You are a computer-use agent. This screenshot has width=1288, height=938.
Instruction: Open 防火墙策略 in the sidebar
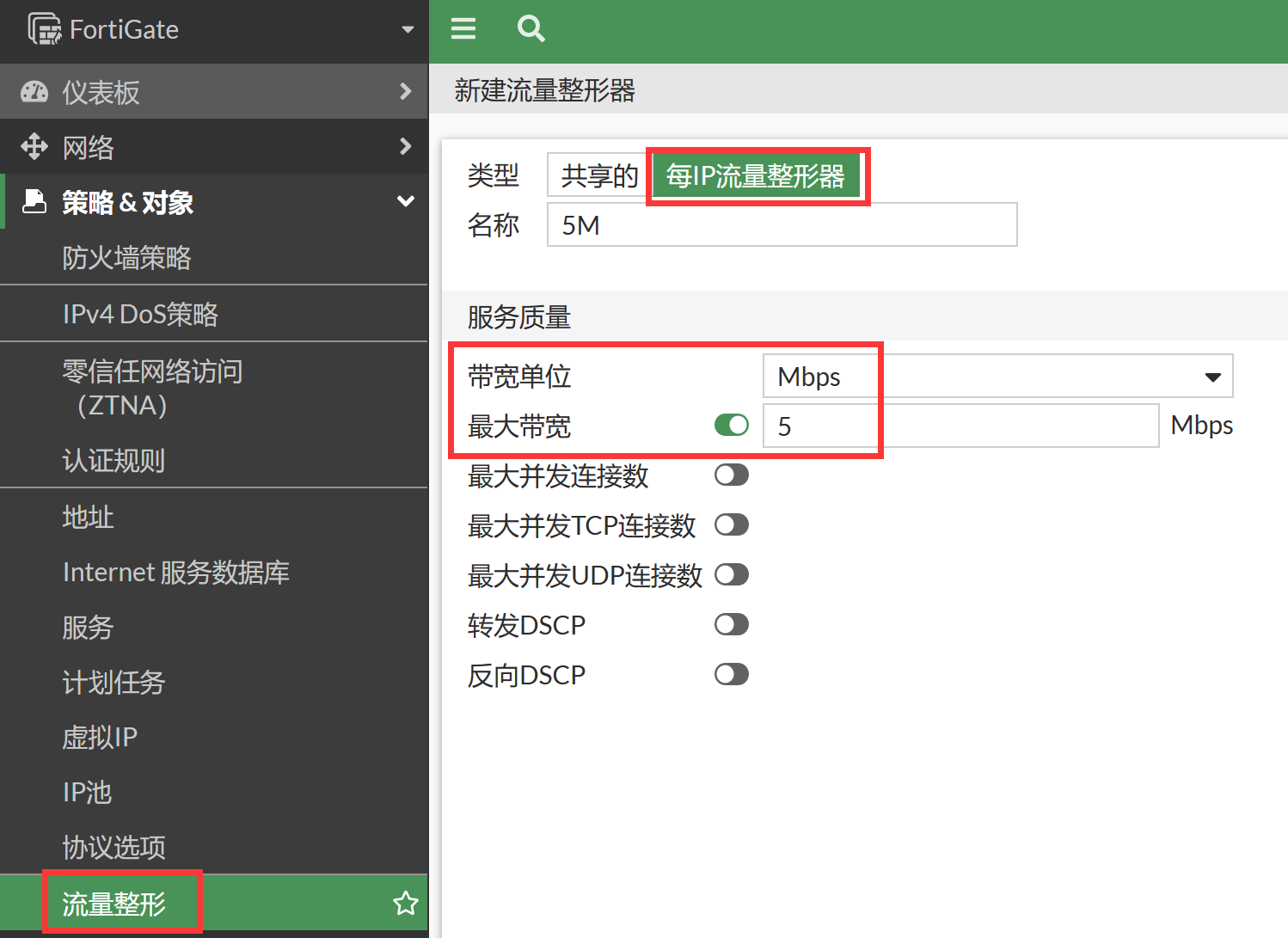(x=127, y=258)
